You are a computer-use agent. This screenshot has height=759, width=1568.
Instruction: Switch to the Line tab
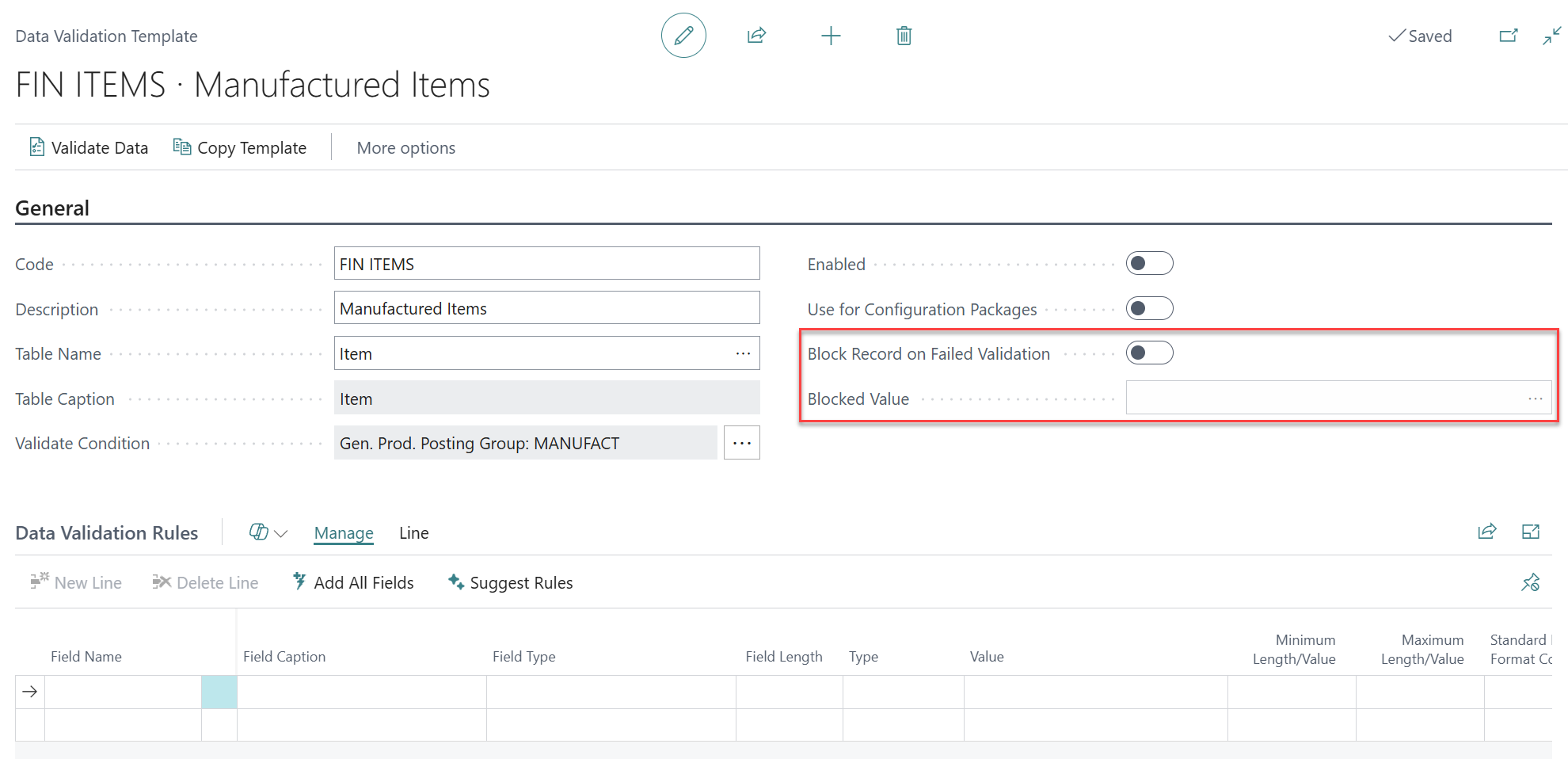tap(413, 532)
